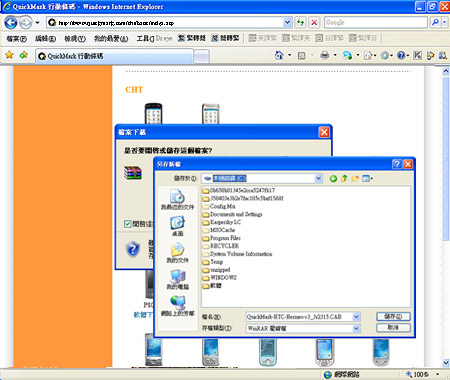
Task: Expand the Save as type dropdown arrow
Action: pos(356,328)
